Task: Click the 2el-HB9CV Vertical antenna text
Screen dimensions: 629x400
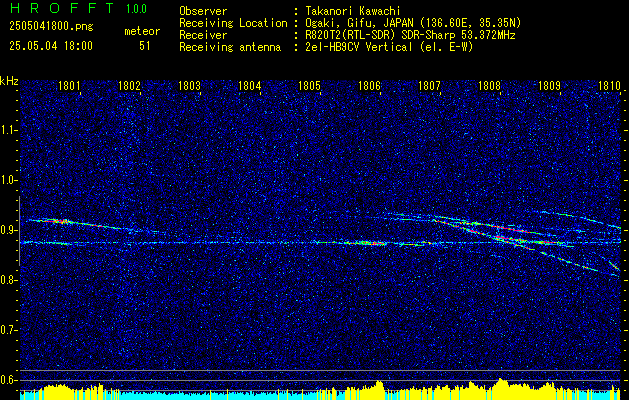Action: point(390,47)
